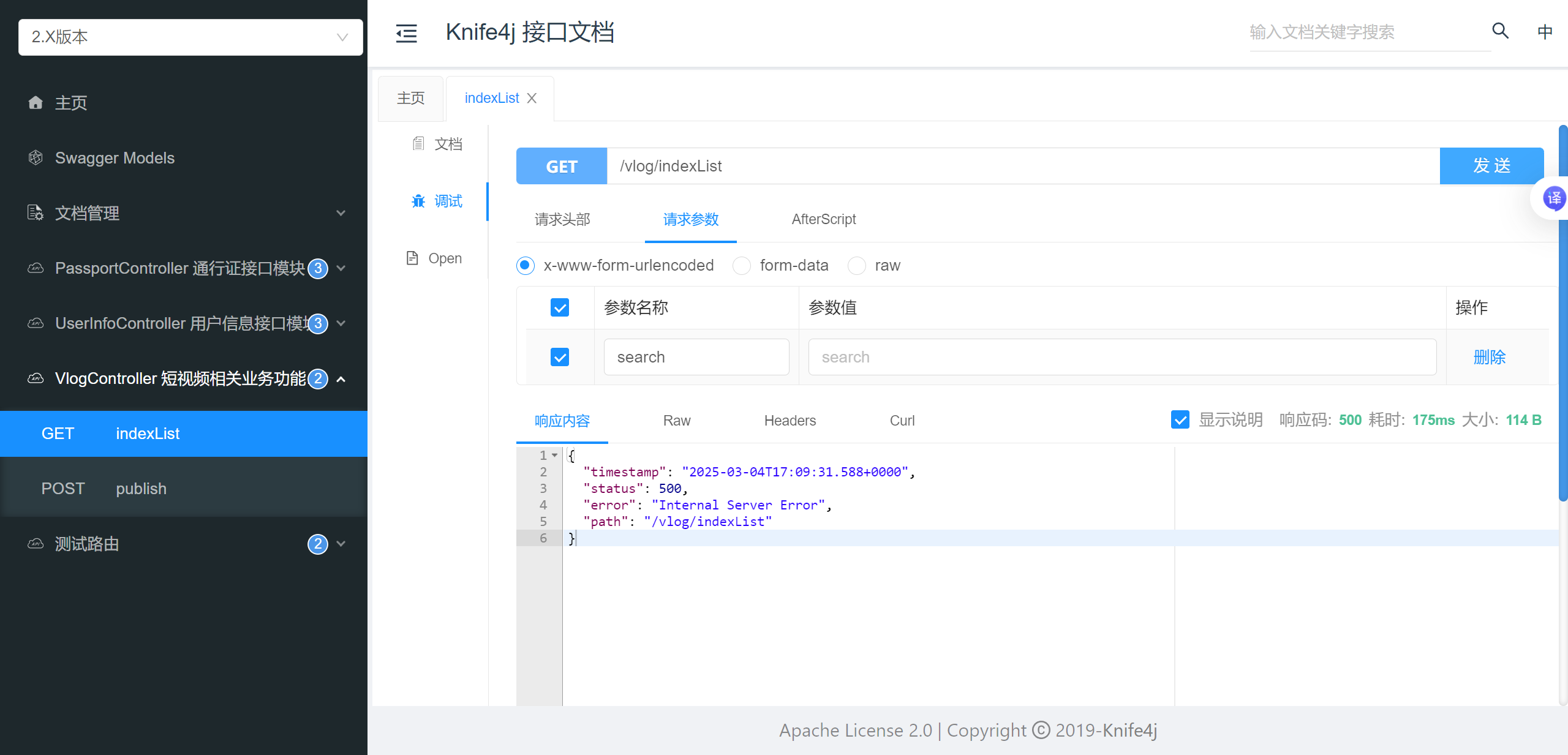1568x755 pixels.
Task: Collapse the VlogController section
Action: [x=341, y=379]
